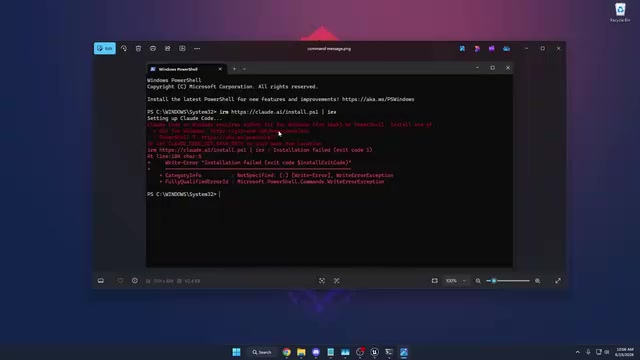Click the scan text icon in bottom bar
Image resolution: width=640 pixels, height=360 pixels.
322,281
